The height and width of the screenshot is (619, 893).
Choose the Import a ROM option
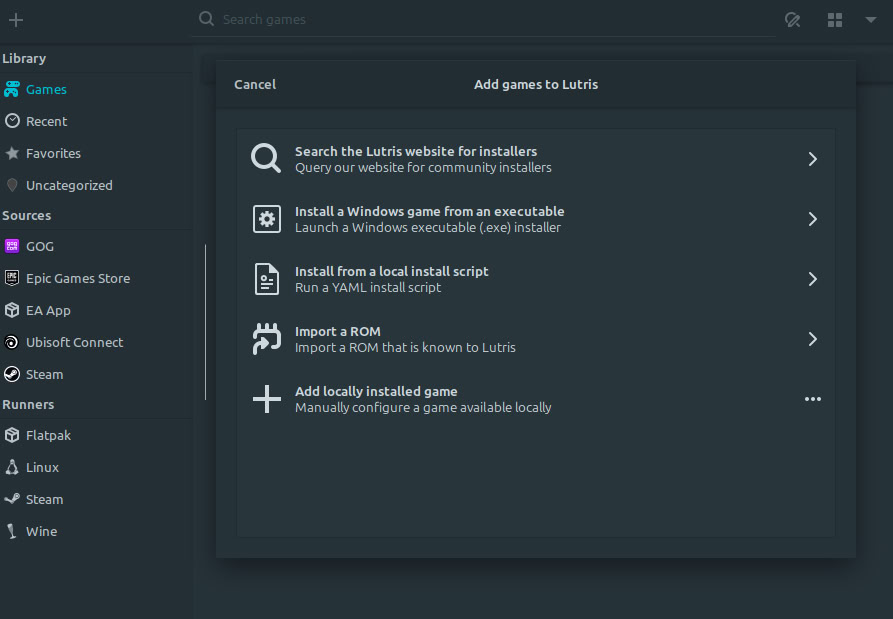click(x=536, y=339)
